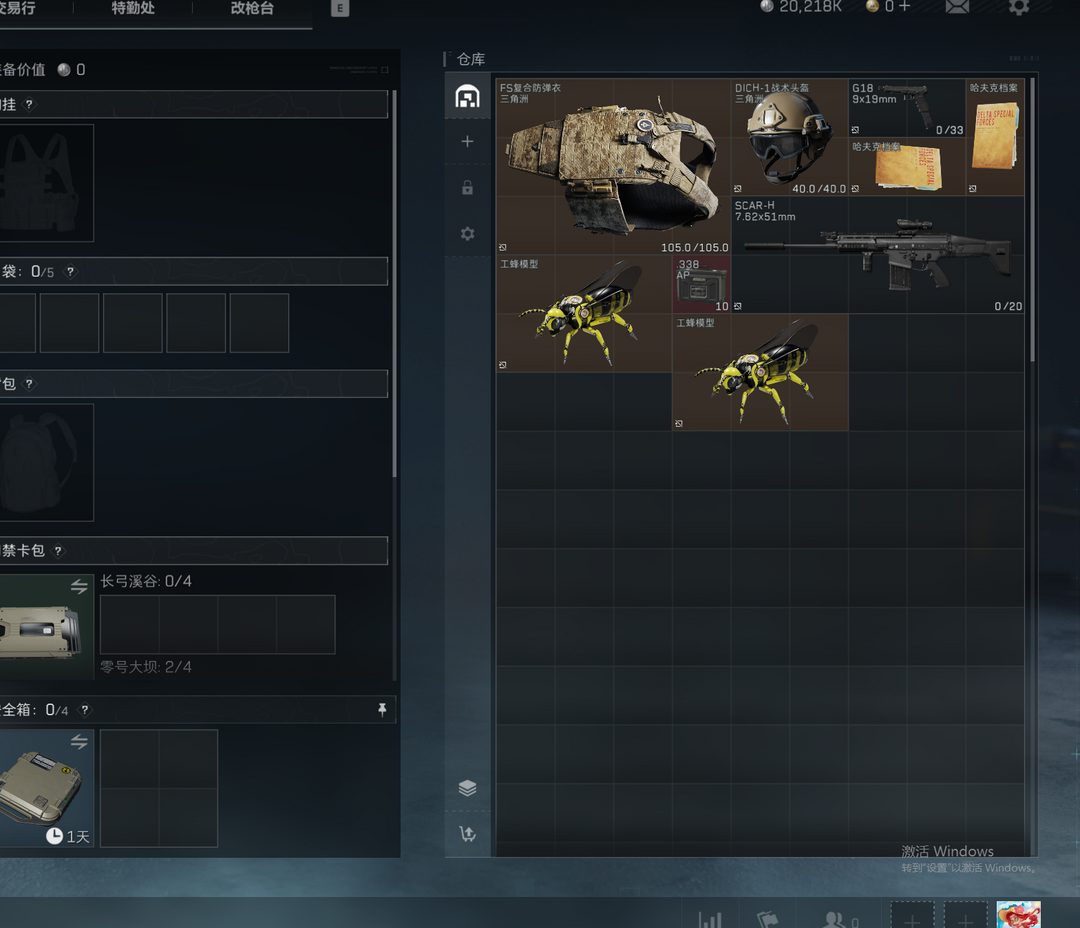Show help for 门禁卡包 section

click(59, 550)
